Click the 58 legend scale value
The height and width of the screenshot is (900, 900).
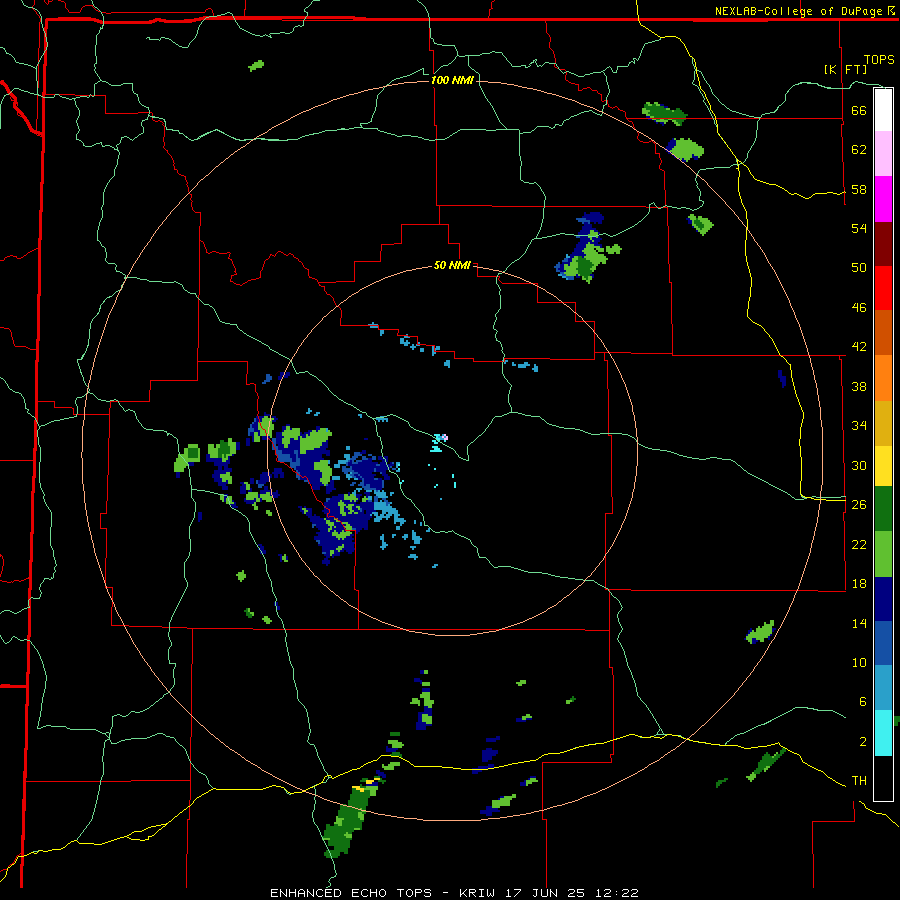click(859, 189)
